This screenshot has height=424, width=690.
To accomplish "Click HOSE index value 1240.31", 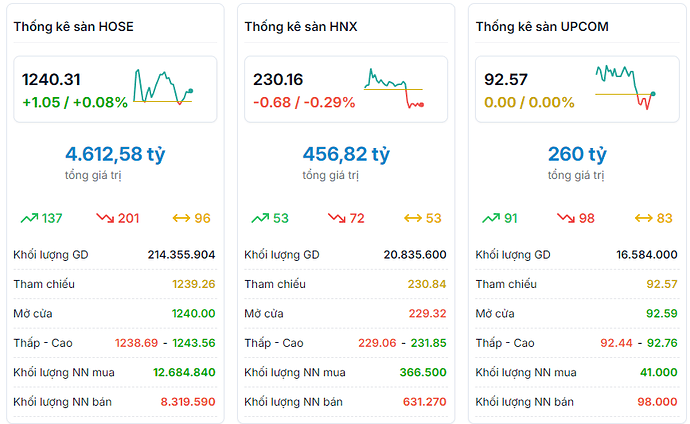I will point(51,80).
